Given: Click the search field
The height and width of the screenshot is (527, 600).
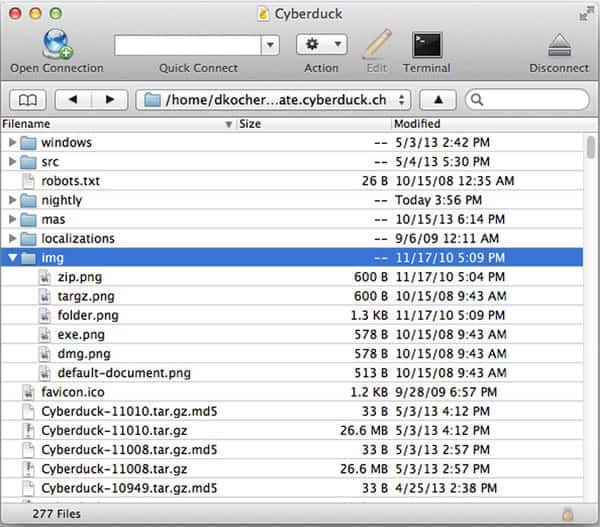Looking at the screenshot, I should 527,100.
